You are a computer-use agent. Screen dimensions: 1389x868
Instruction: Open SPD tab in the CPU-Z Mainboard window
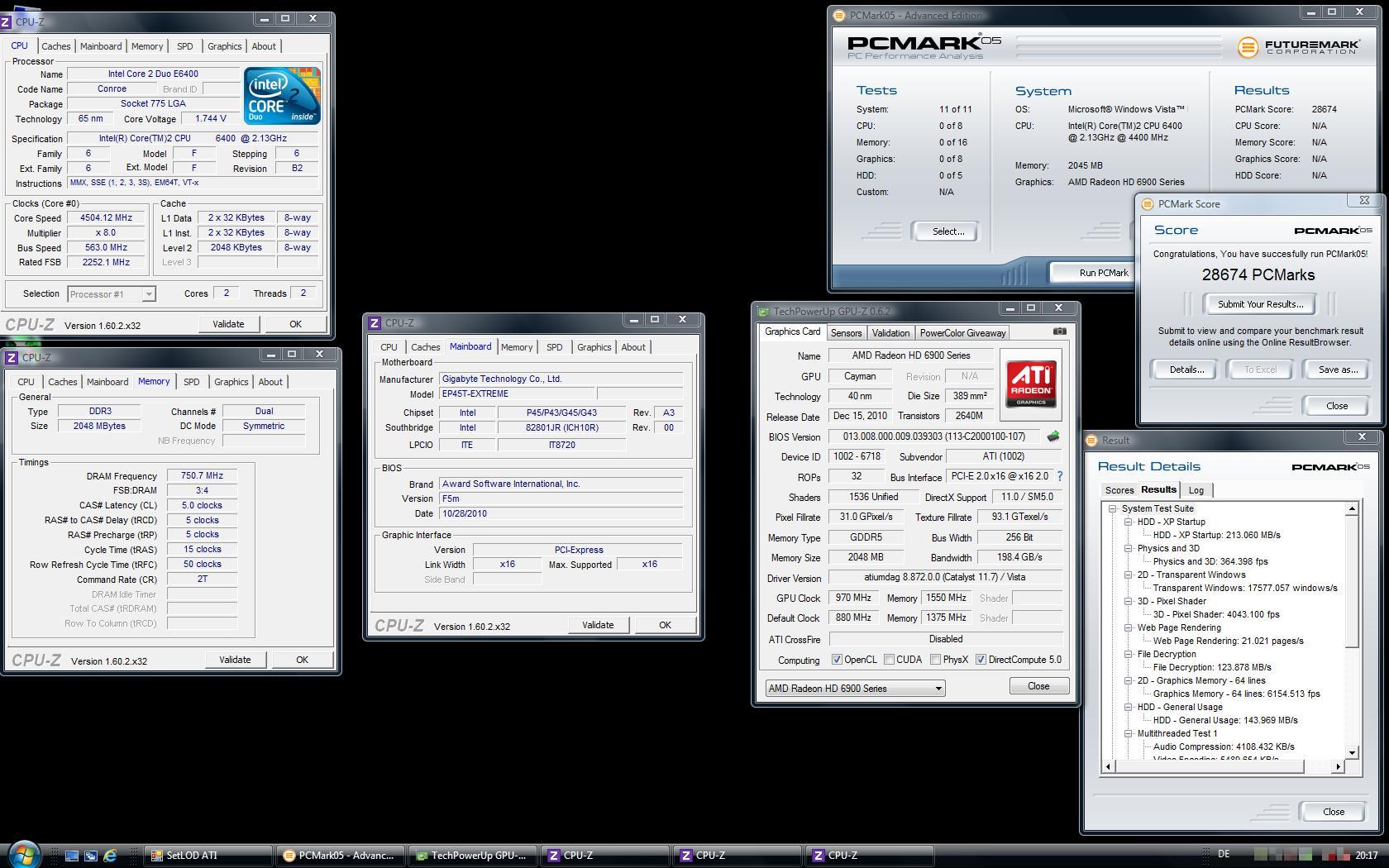click(x=554, y=347)
